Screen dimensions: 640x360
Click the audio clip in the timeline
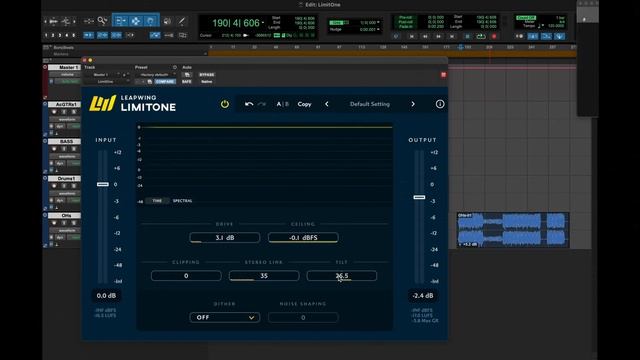coord(513,230)
